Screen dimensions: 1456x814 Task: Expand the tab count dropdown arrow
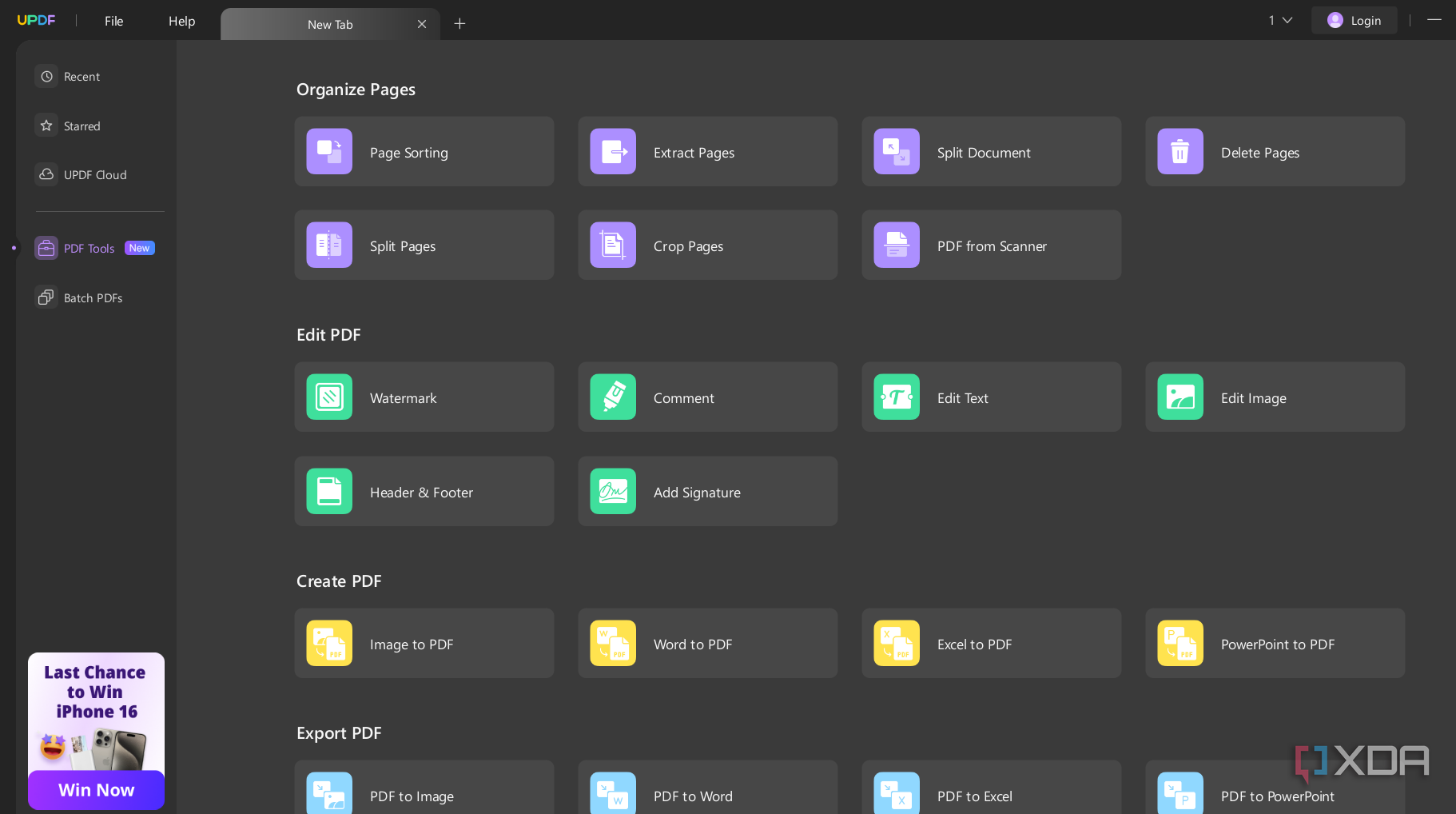(x=1287, y=21)
